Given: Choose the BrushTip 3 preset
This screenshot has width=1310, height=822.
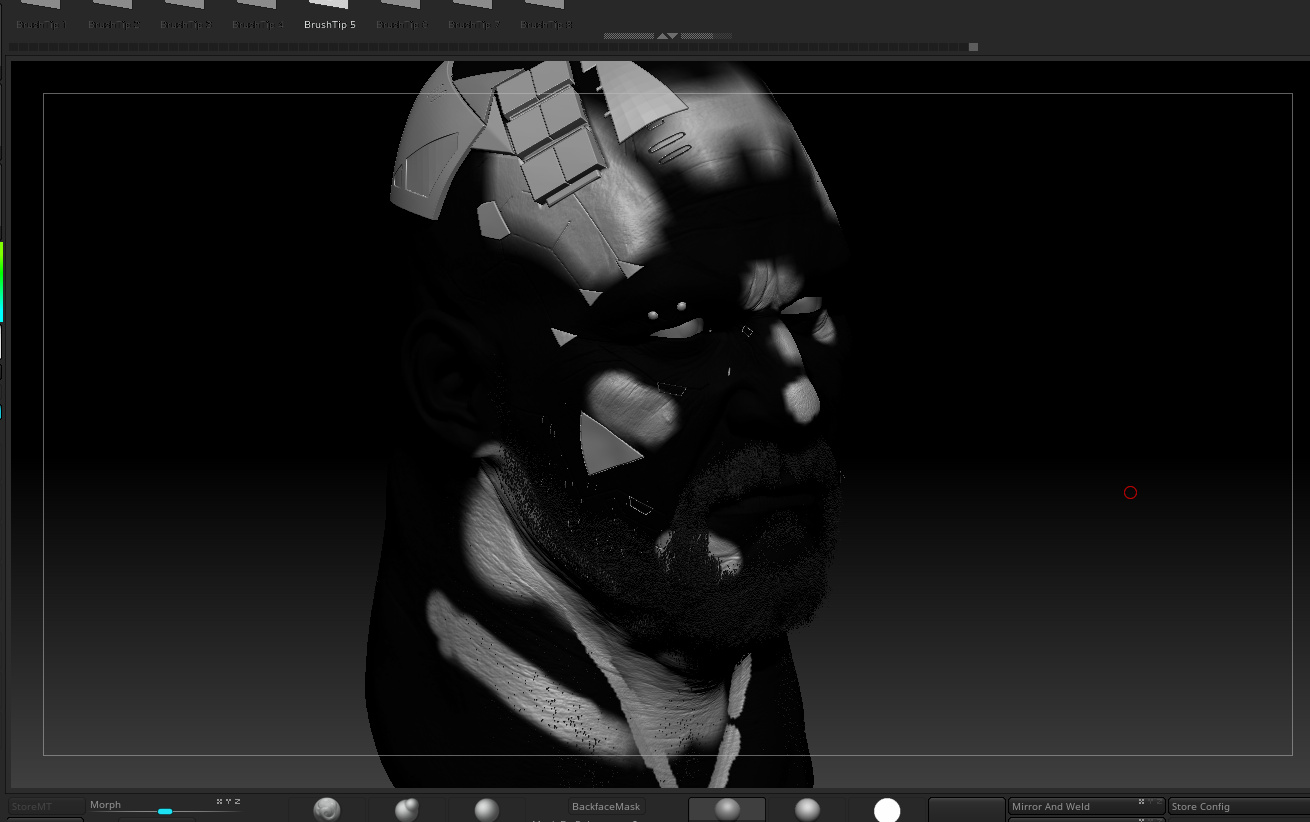Looking at the screenshot, I should 186,15.
